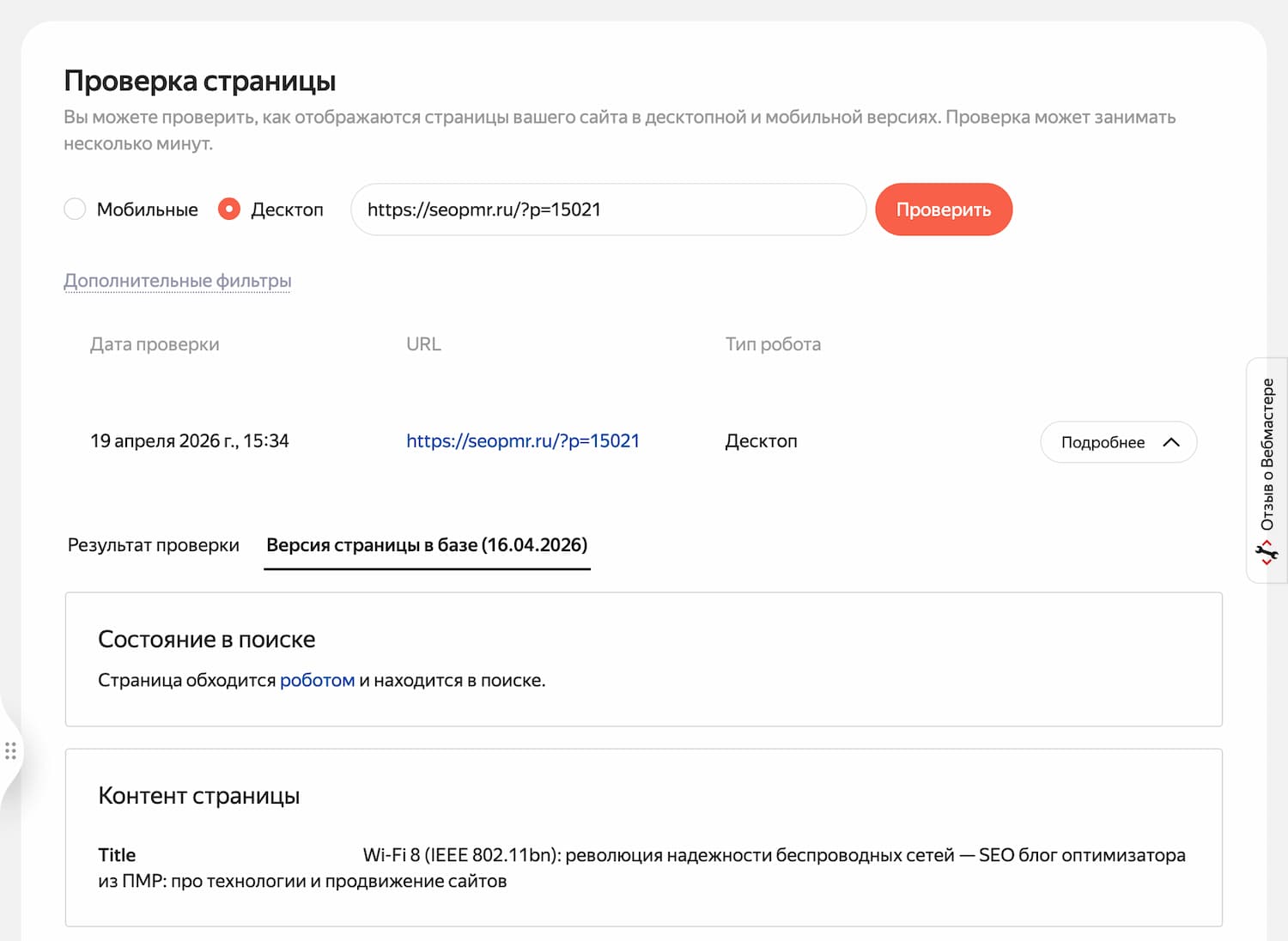1288x941 pixels.
Task: Switch to Результат проверки tab
Action: point(154,545)
